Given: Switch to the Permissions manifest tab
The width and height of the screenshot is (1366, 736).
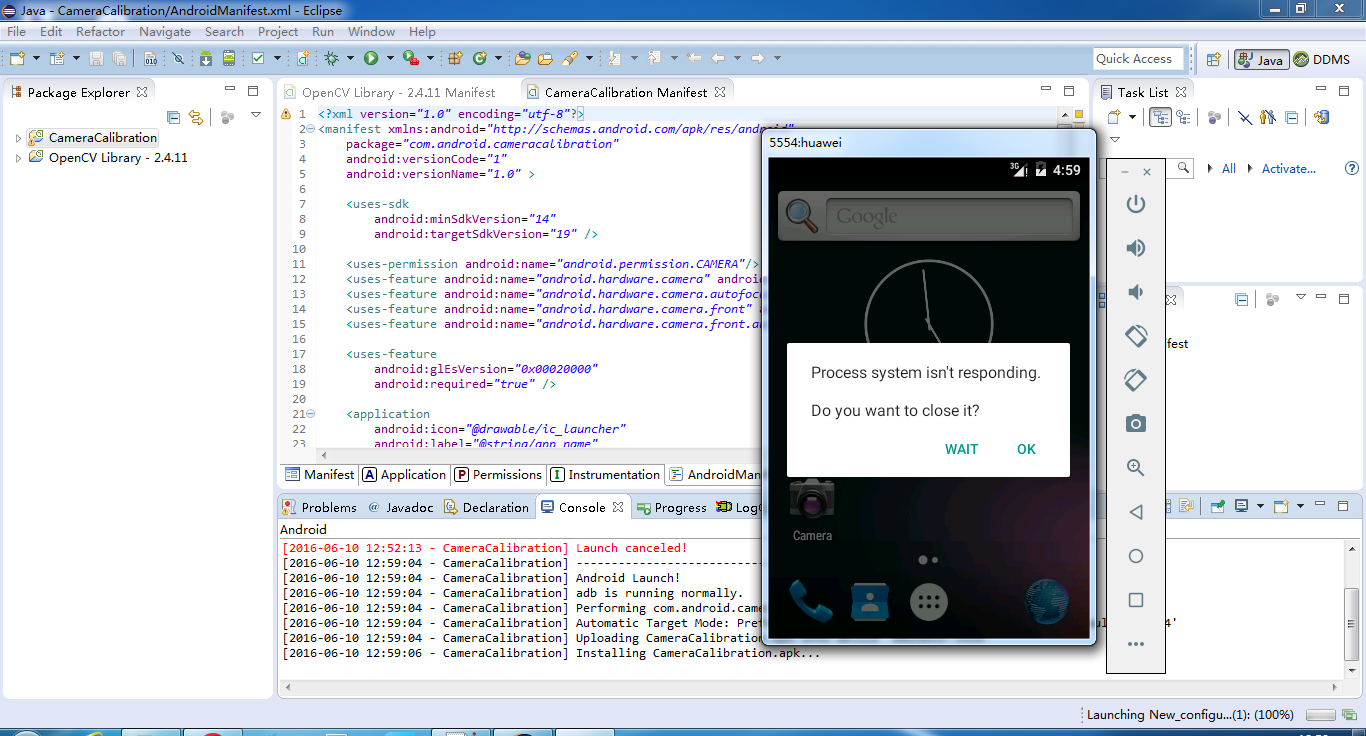Looking at the screenshot, I should pyautogui.click(x=498, y=475).
